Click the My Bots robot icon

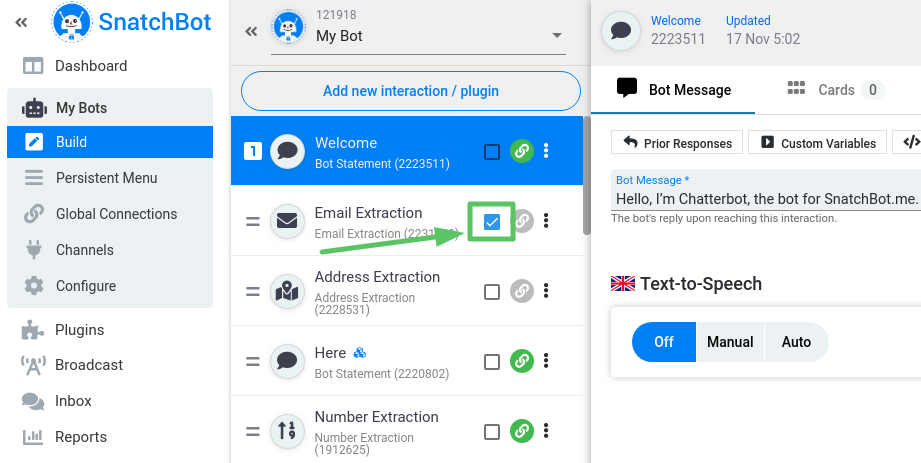(34, 108)
